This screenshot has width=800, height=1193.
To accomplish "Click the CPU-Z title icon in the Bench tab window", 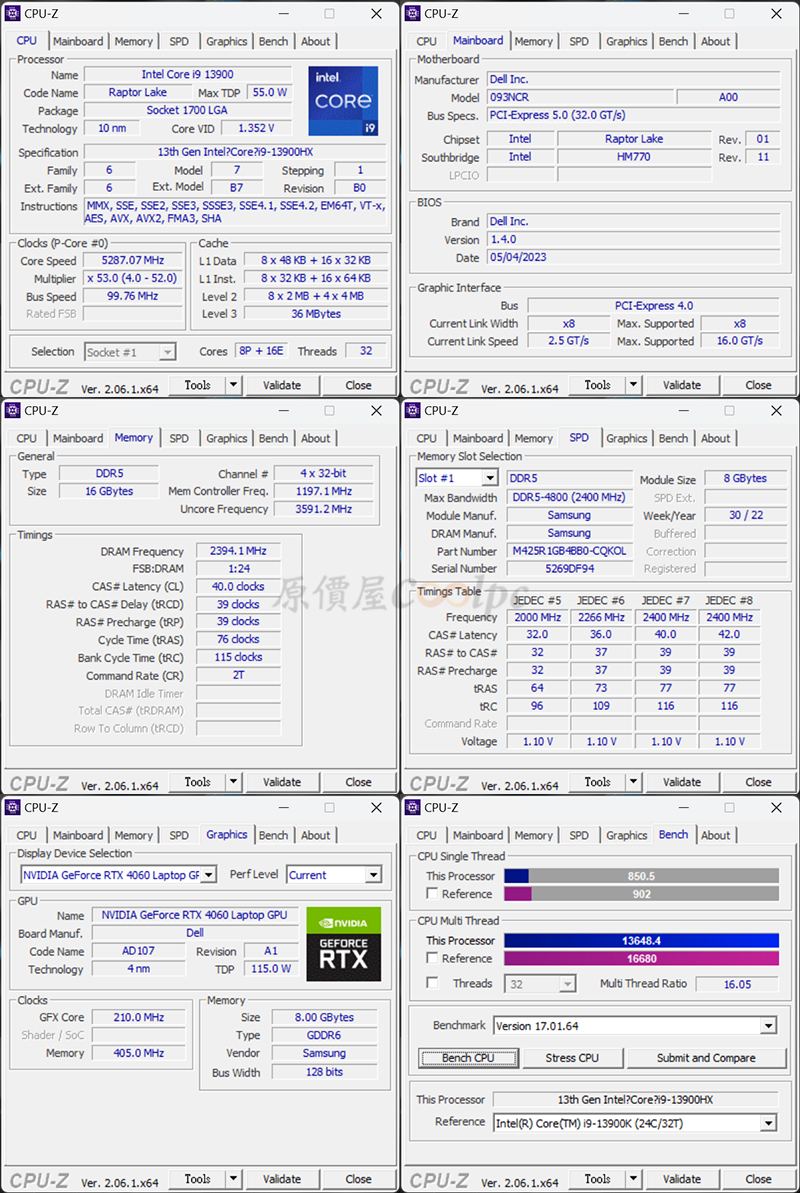I will pyautogui.click(x=413, y=807).
